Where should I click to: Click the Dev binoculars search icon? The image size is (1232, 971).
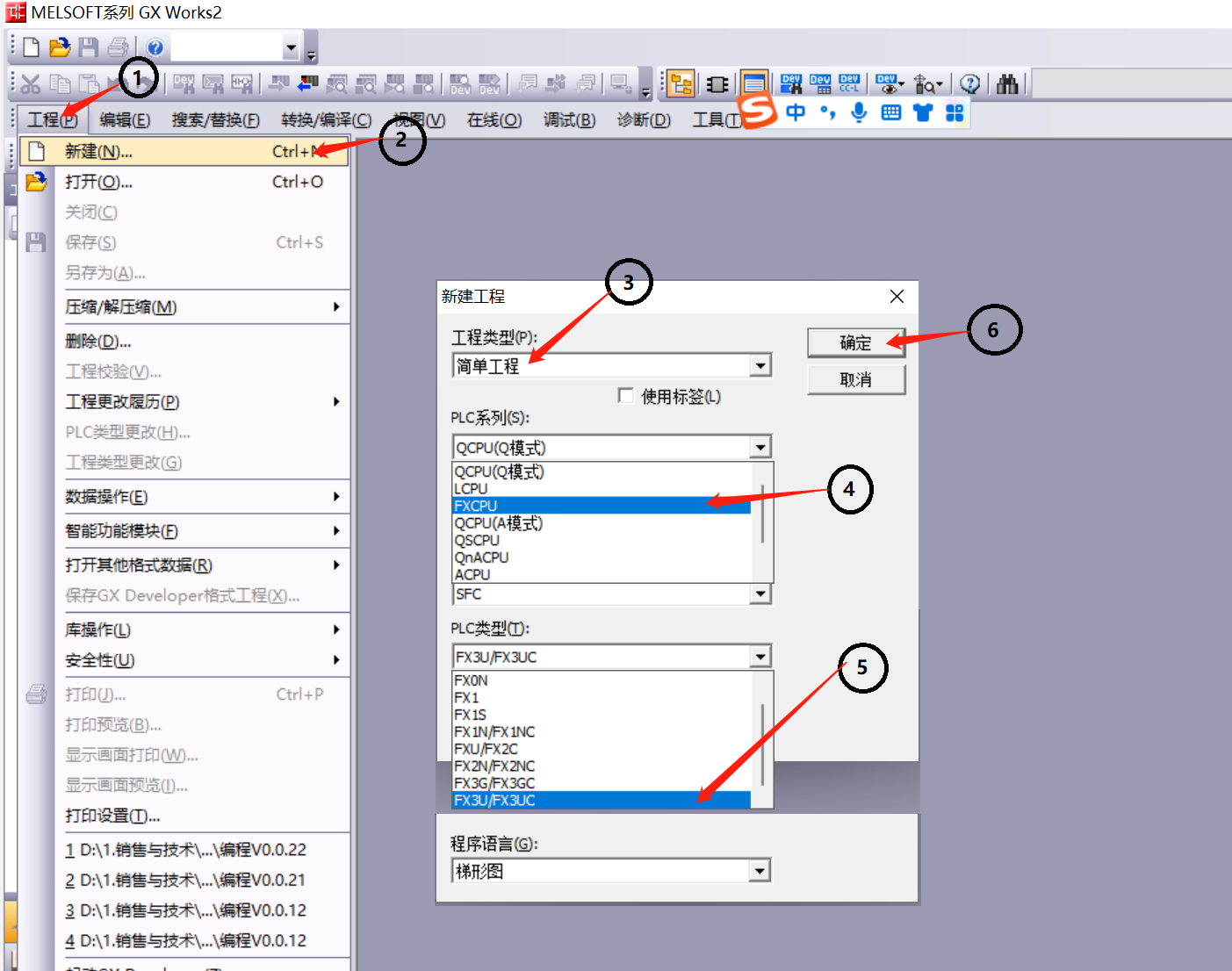coord(791,83)
